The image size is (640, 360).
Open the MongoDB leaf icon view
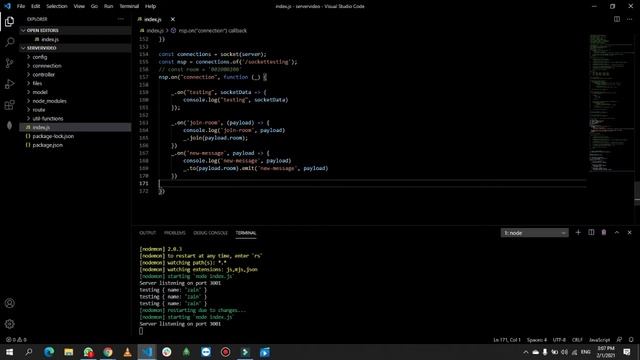[9, 125]
